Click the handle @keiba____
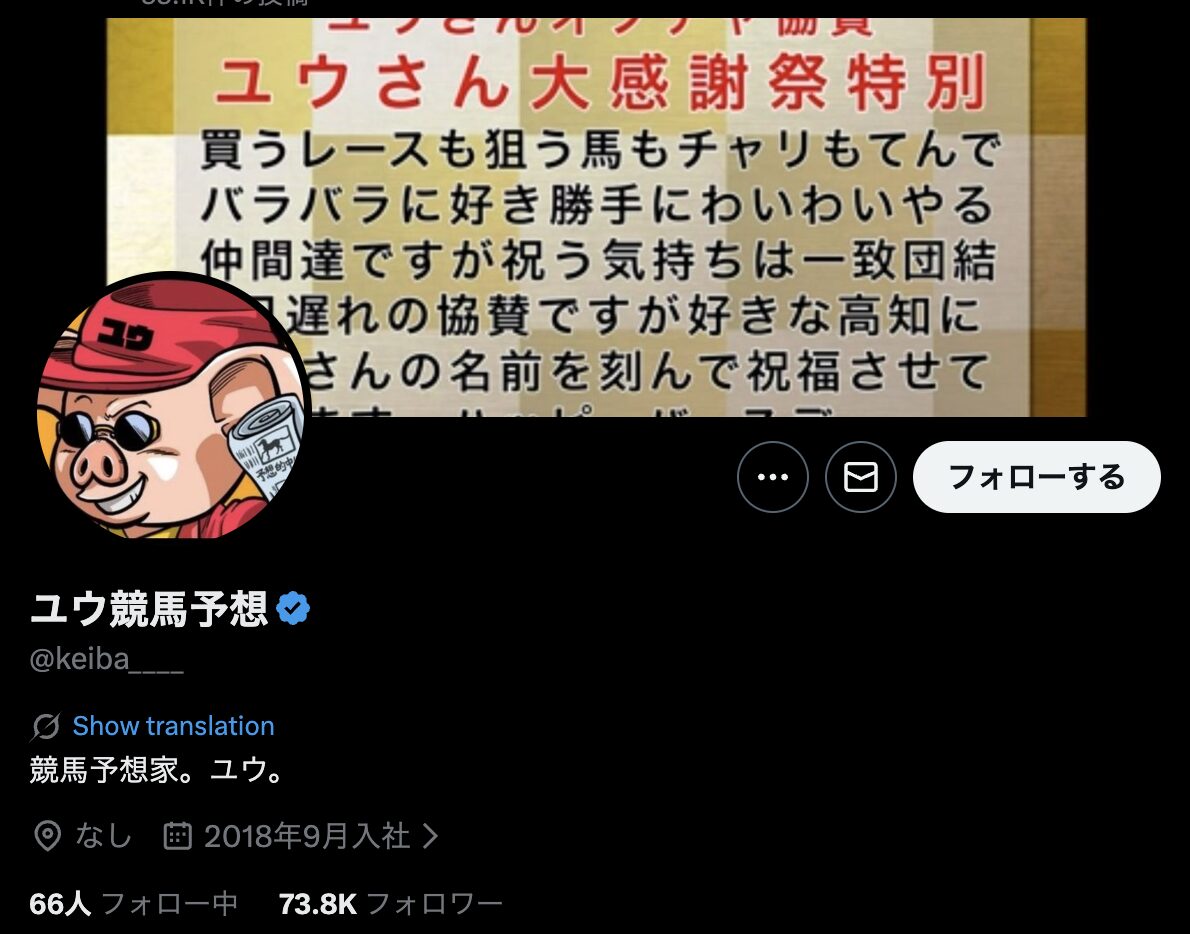This screenshot has height=934, width=1190. tap(106, 659)
